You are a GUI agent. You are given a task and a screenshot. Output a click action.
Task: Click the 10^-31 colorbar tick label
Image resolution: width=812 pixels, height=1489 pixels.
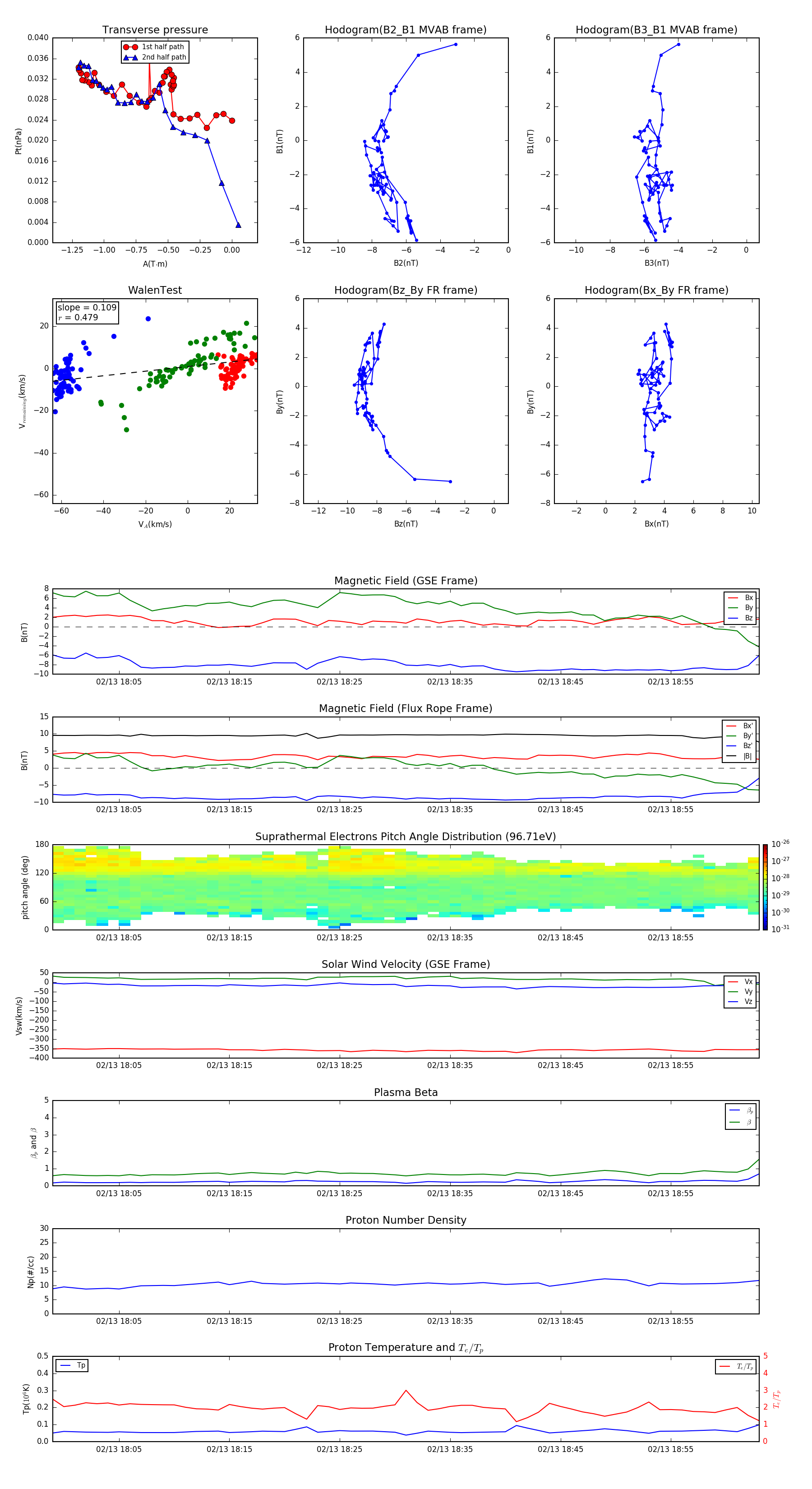[x=780, y=929]
